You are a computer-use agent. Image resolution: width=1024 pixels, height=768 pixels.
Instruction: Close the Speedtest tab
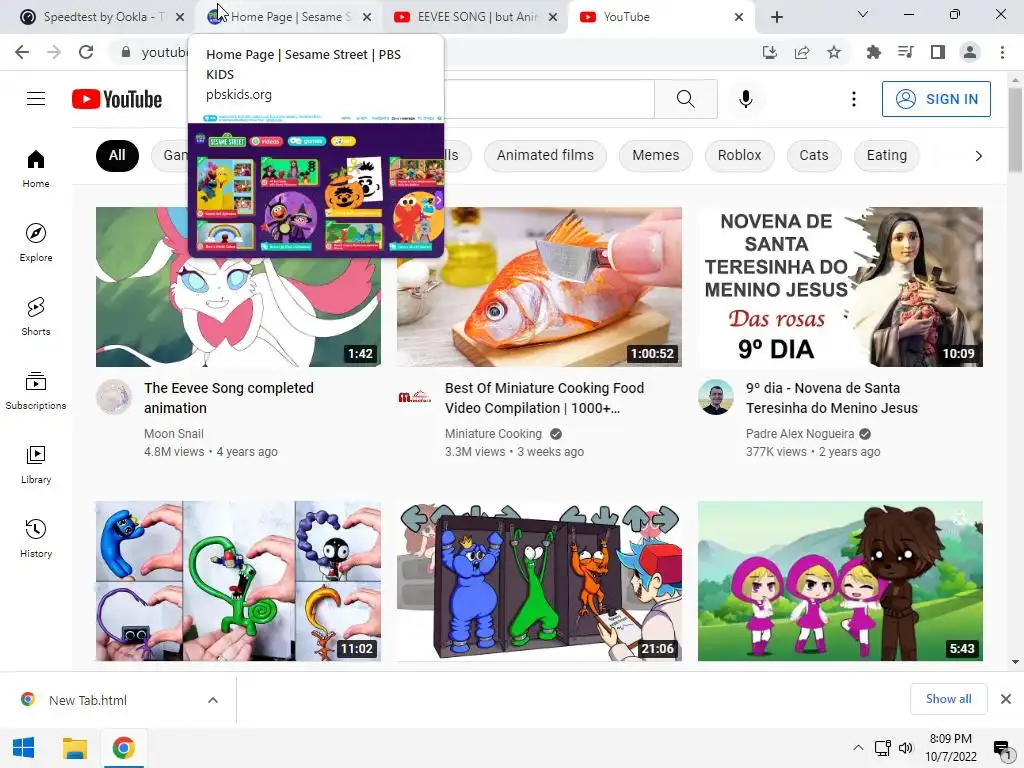point(180,17)
